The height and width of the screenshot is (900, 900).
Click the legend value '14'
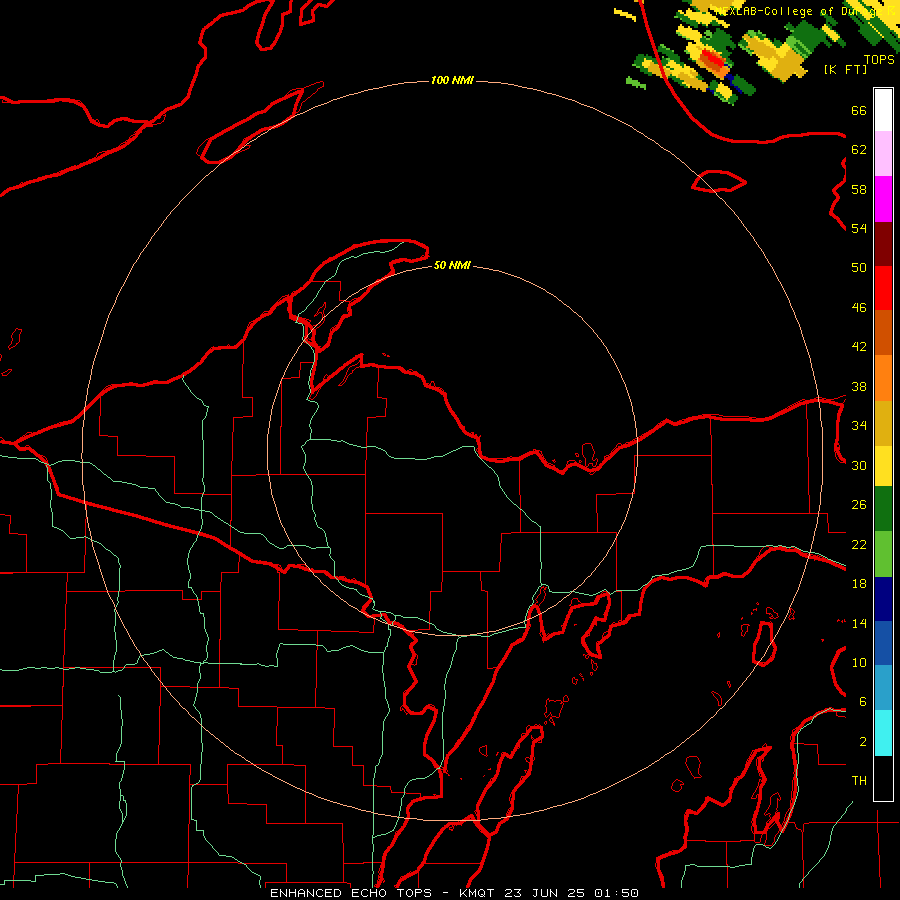(859, 623)
